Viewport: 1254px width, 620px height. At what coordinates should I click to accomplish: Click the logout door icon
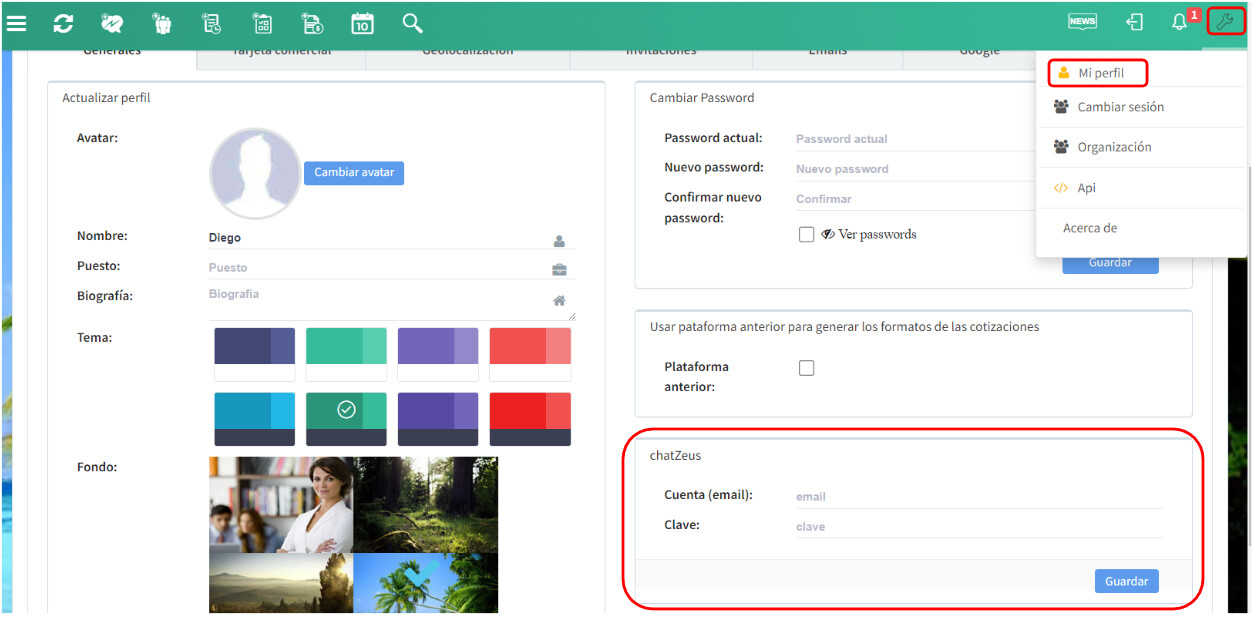coord(1134,22)
